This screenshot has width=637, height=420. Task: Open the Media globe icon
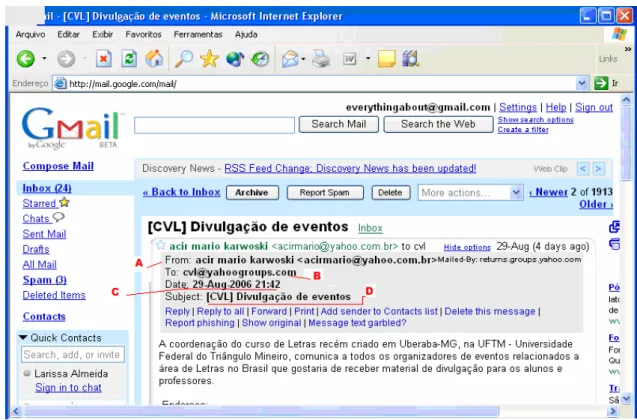pos(235,59)
